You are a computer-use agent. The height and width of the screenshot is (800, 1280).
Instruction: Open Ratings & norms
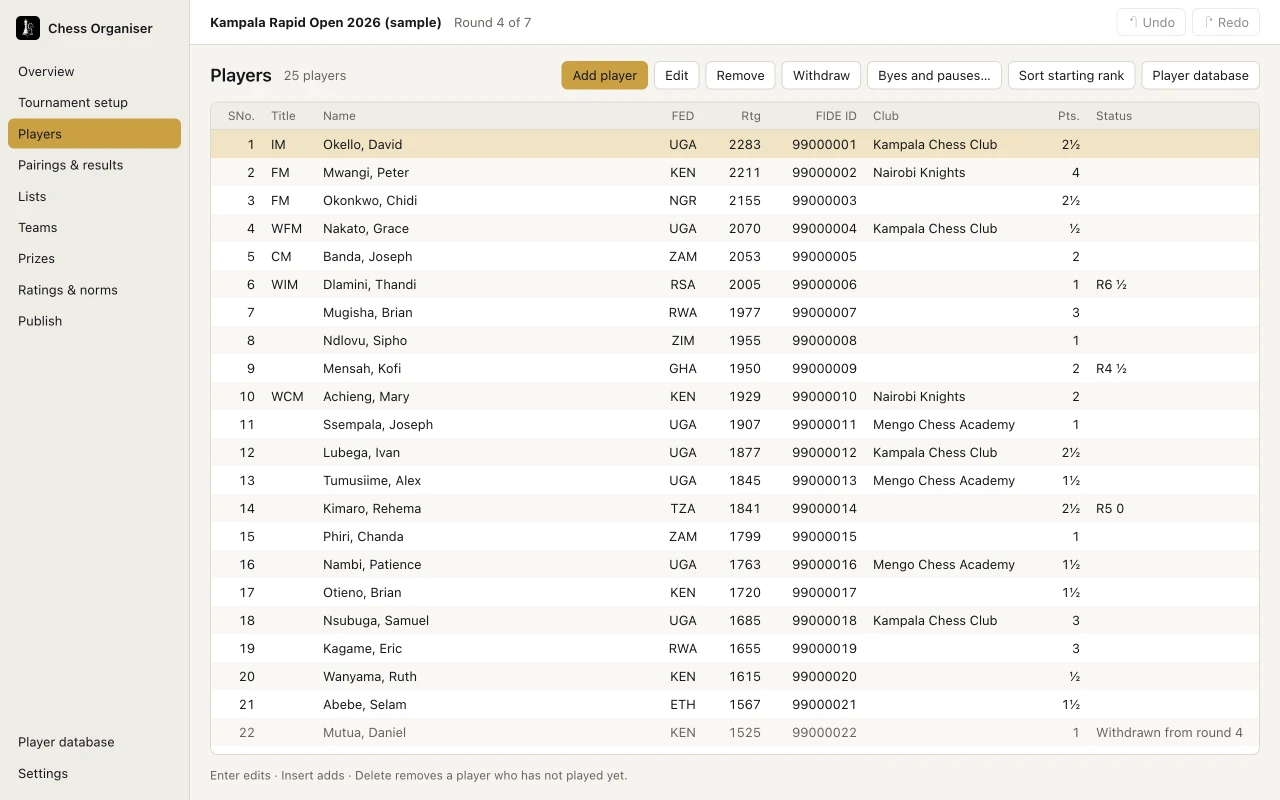pyautogui.click(x=94, y=290)
